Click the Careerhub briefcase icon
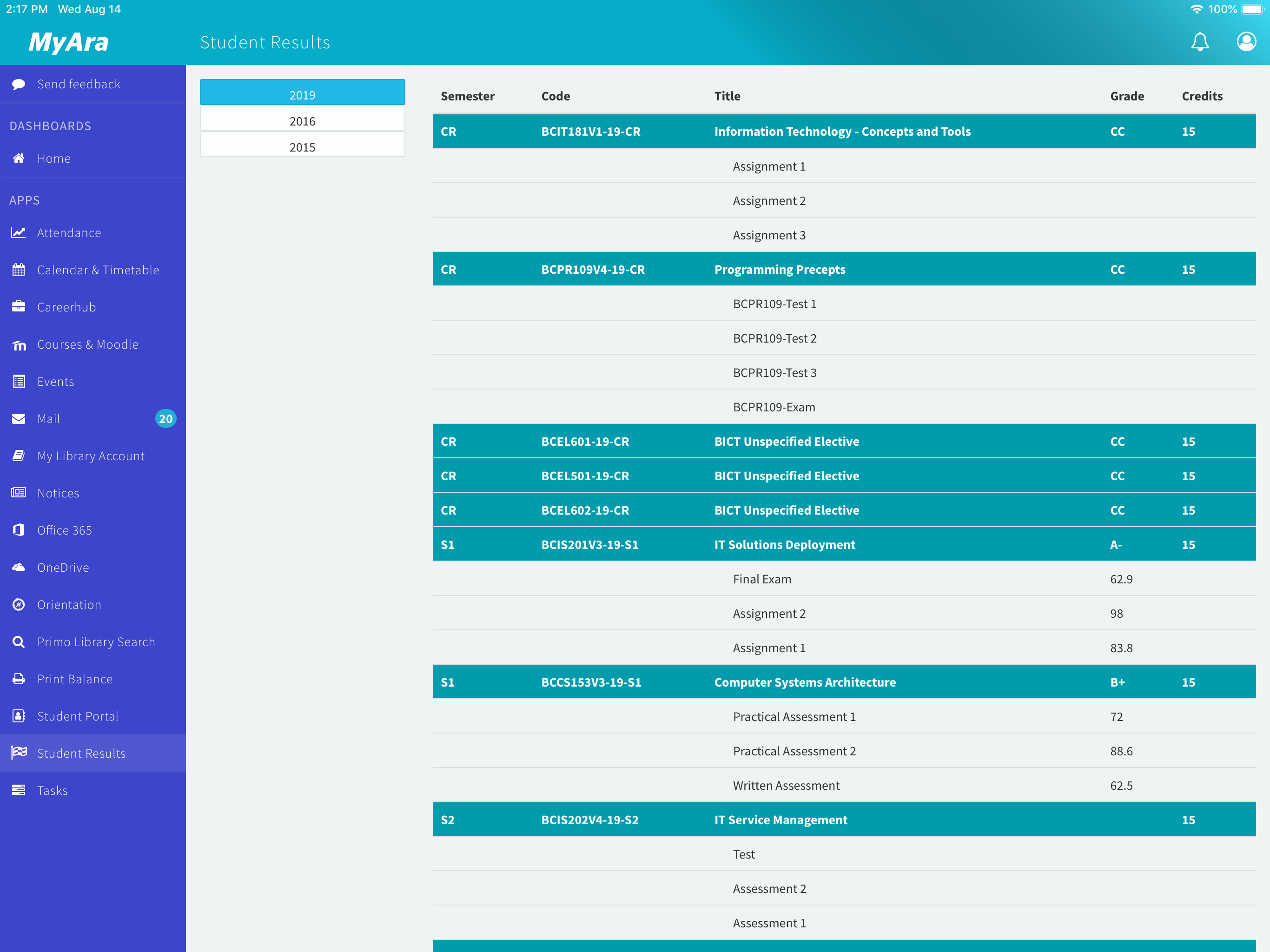 [x=19, y=307]
